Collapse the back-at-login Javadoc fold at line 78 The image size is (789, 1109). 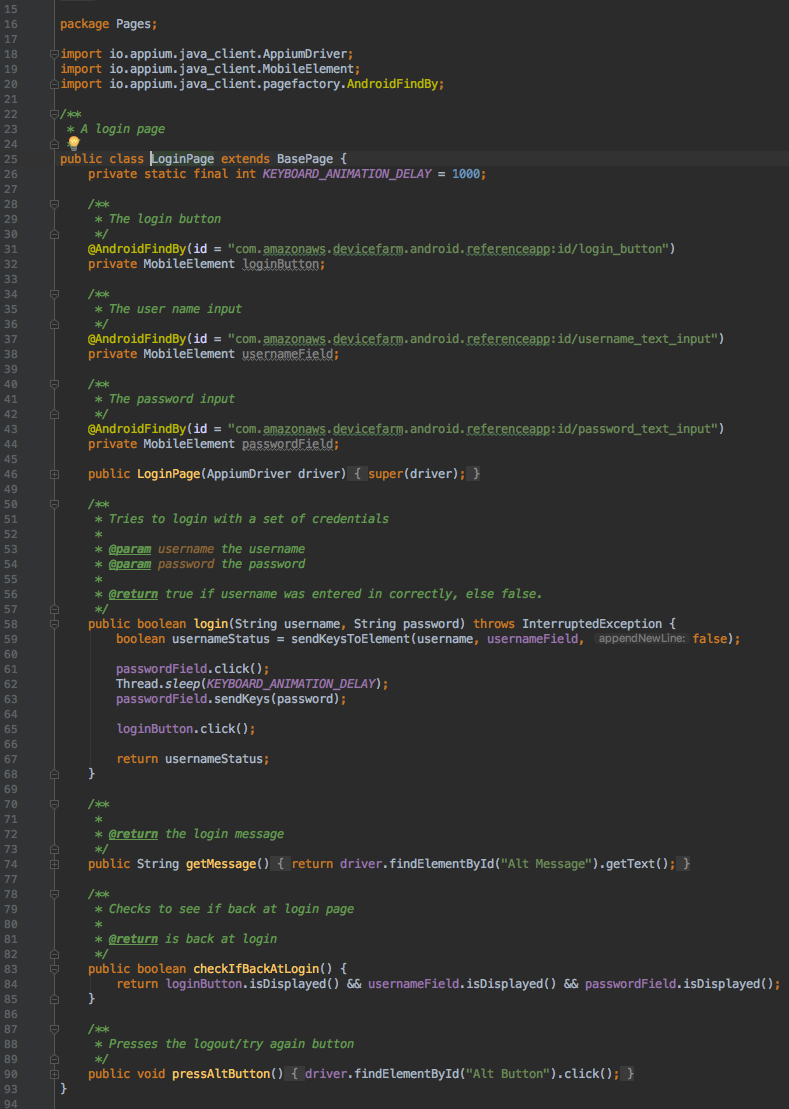[x=54, y=893]
